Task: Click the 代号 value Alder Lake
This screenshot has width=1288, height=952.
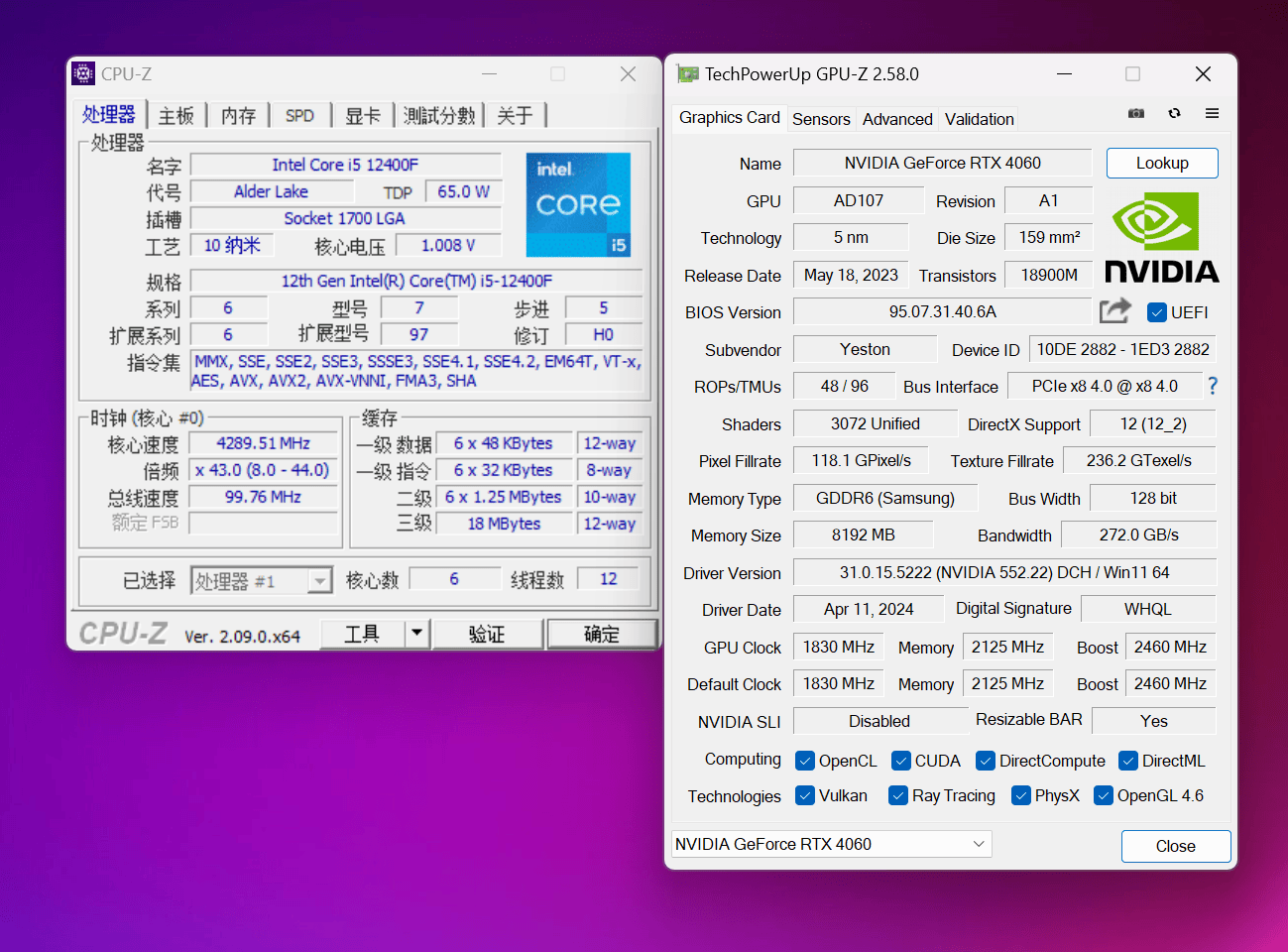Action: (272, 191)
